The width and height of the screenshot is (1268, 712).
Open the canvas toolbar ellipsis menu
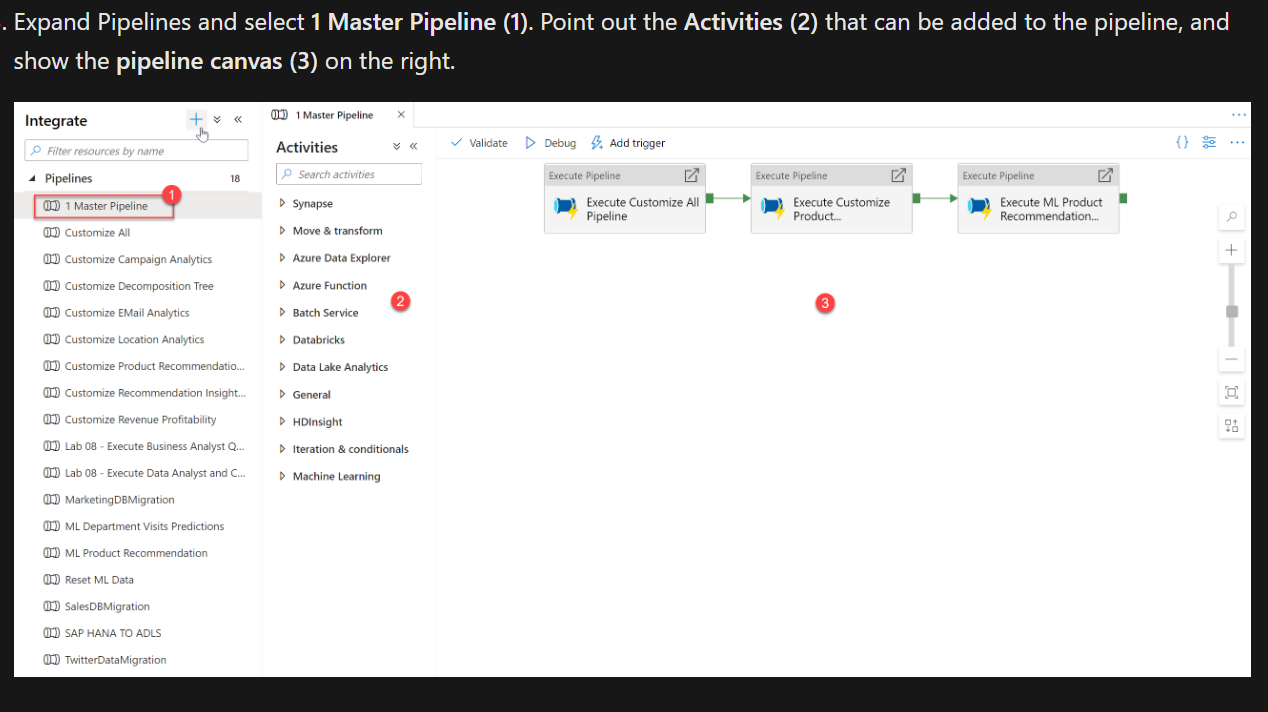[x=1237, y=142]
